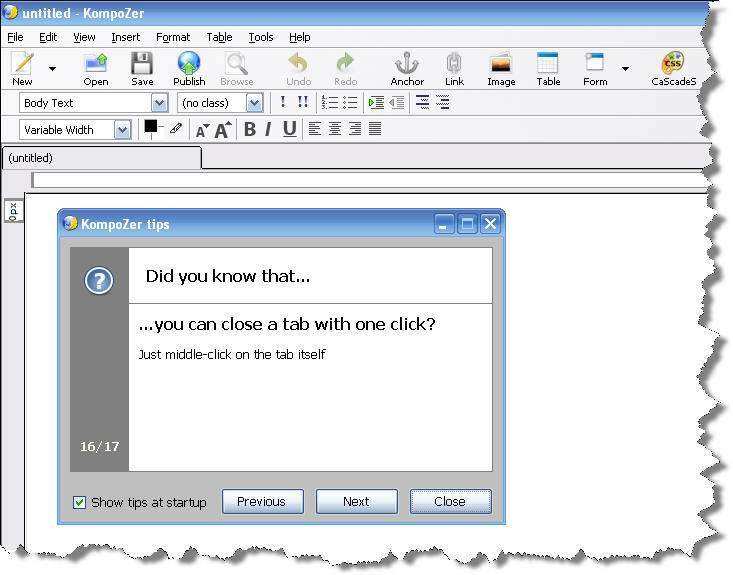Uncheck Show tips at startup
The height and width of the screenshot is (575, 733).
pyautogui.click(x=80, y=502)
